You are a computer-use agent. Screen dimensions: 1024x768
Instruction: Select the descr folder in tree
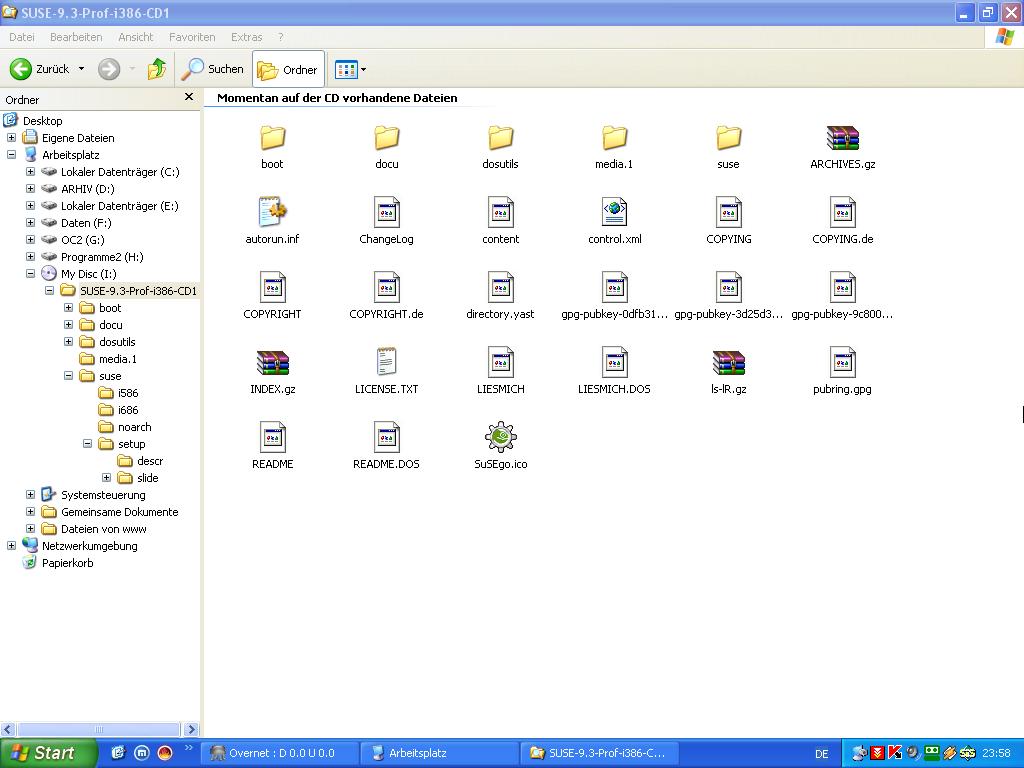[x=150, y=460]
